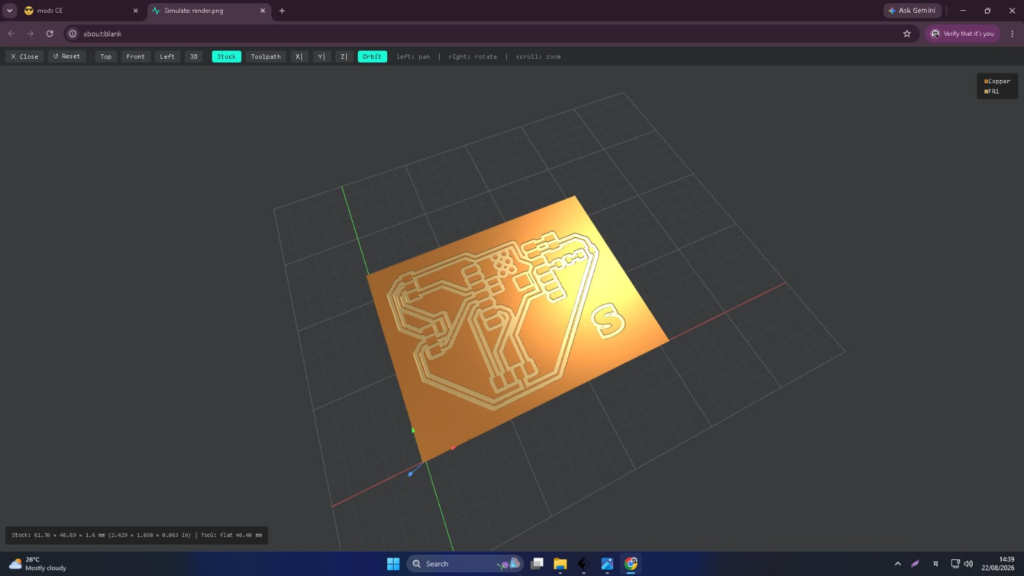The image size is (1024, 576).
Task: Open Task View from taskbar
Action: (x=537, y=564)
